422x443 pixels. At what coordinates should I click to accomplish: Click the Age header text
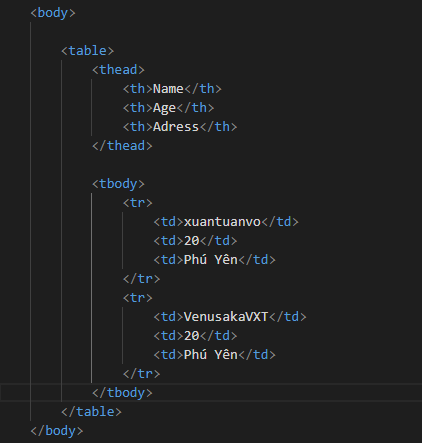[164, 108]
